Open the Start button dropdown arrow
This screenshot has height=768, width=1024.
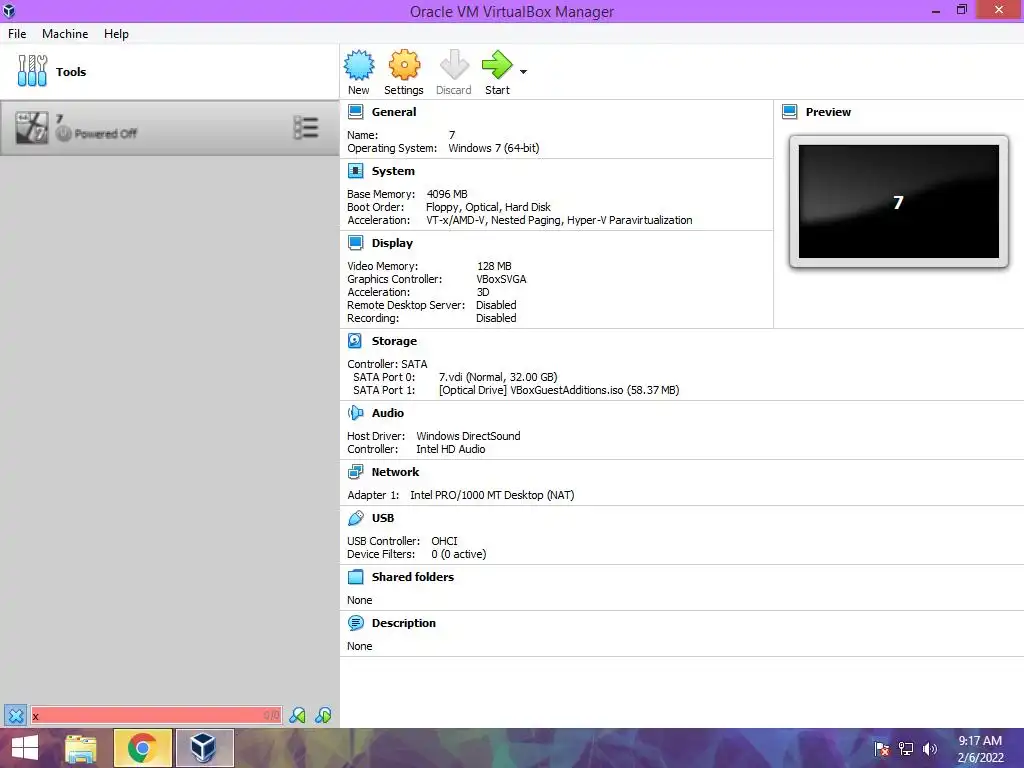point(523,72)
